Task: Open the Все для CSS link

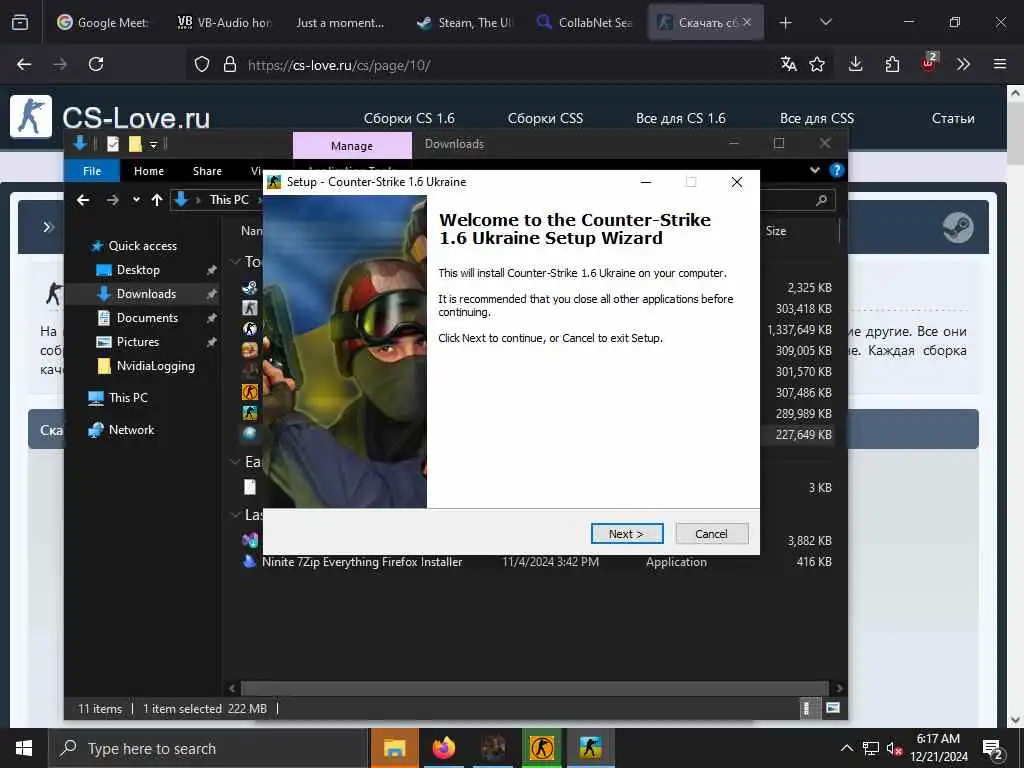Action: click(817, 118)
